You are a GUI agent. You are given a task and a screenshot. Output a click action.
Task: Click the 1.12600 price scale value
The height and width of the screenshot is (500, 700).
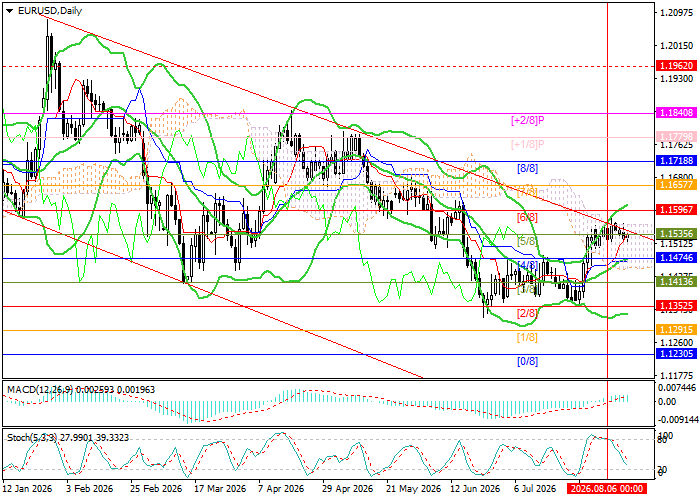(676, 343)
